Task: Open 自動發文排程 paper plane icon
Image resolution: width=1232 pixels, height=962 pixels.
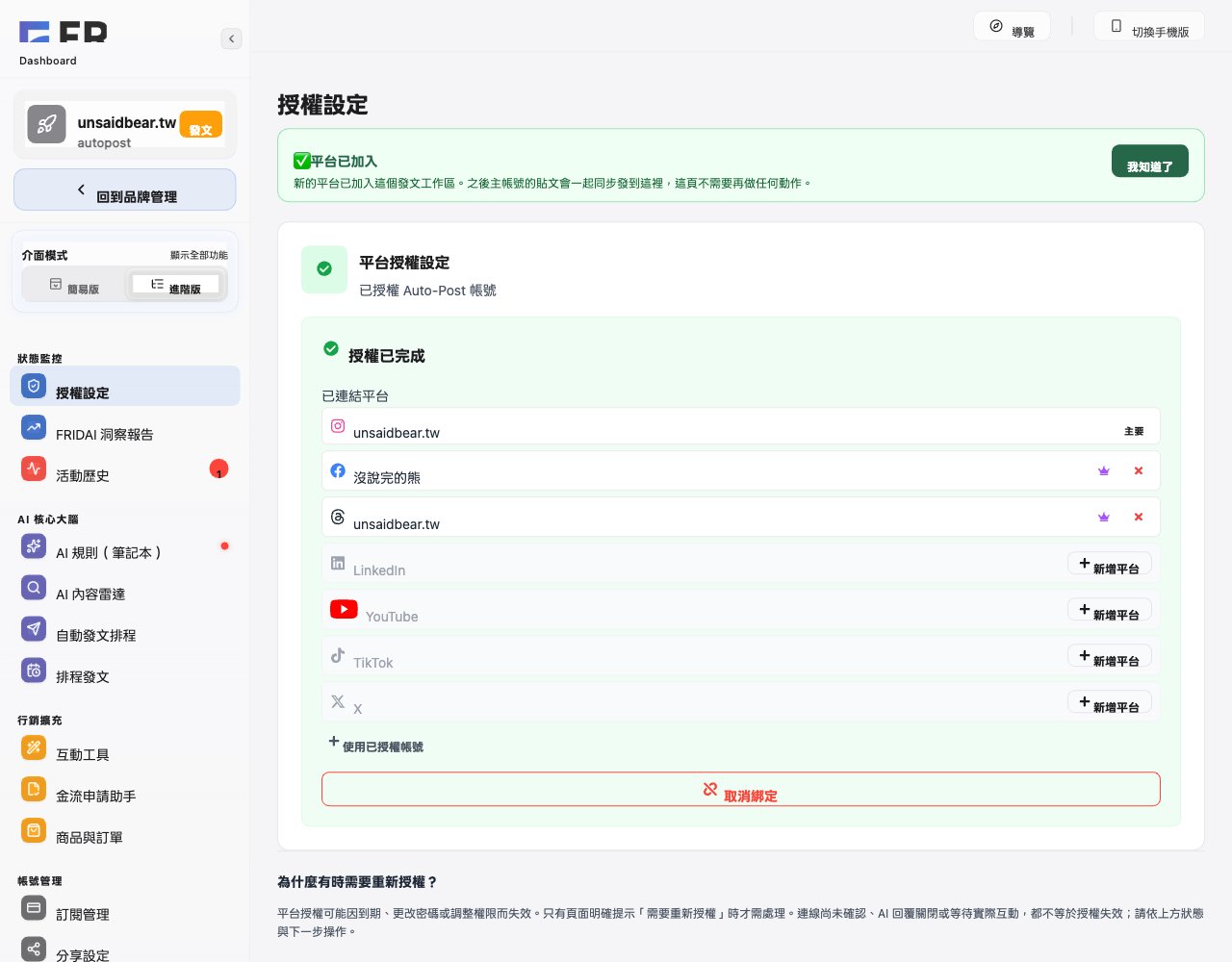Action: (34, 628)
